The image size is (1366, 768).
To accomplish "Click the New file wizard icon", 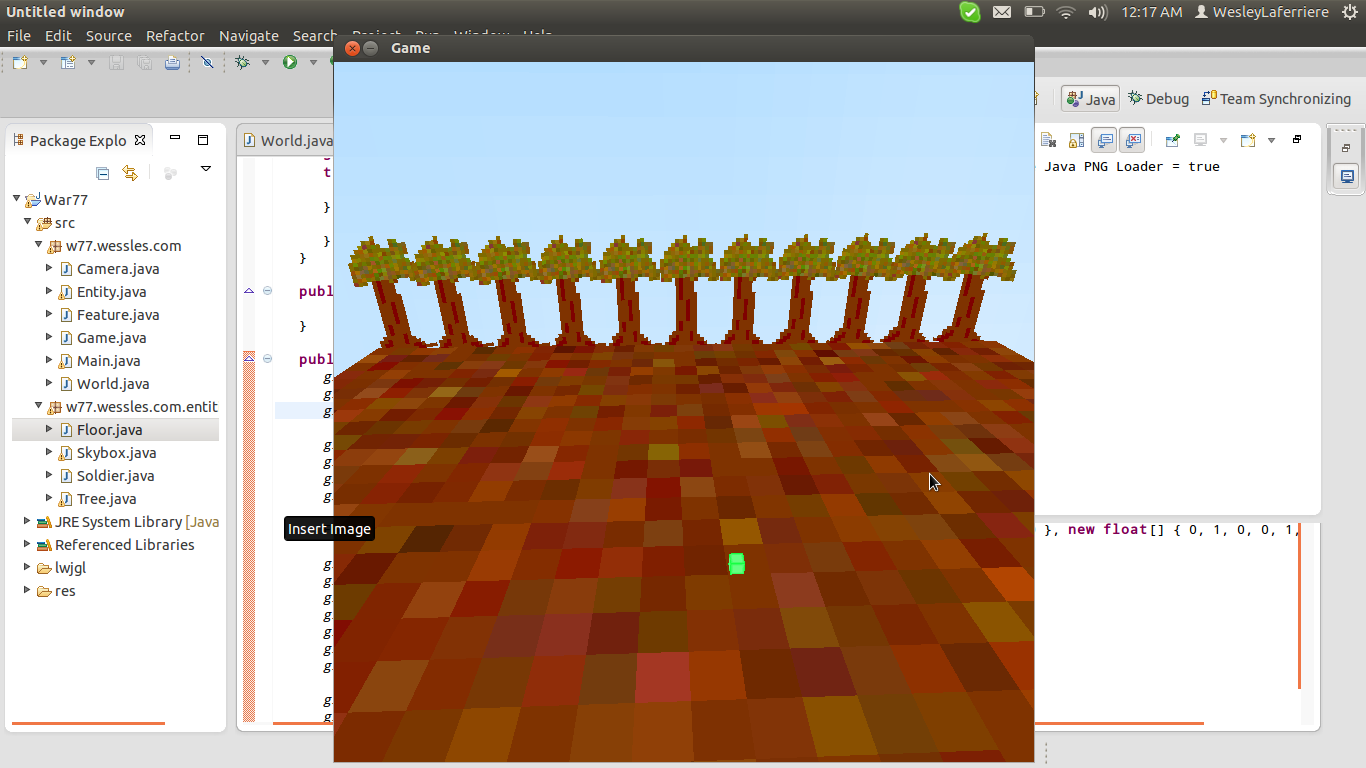I will (x=20, y=62).
